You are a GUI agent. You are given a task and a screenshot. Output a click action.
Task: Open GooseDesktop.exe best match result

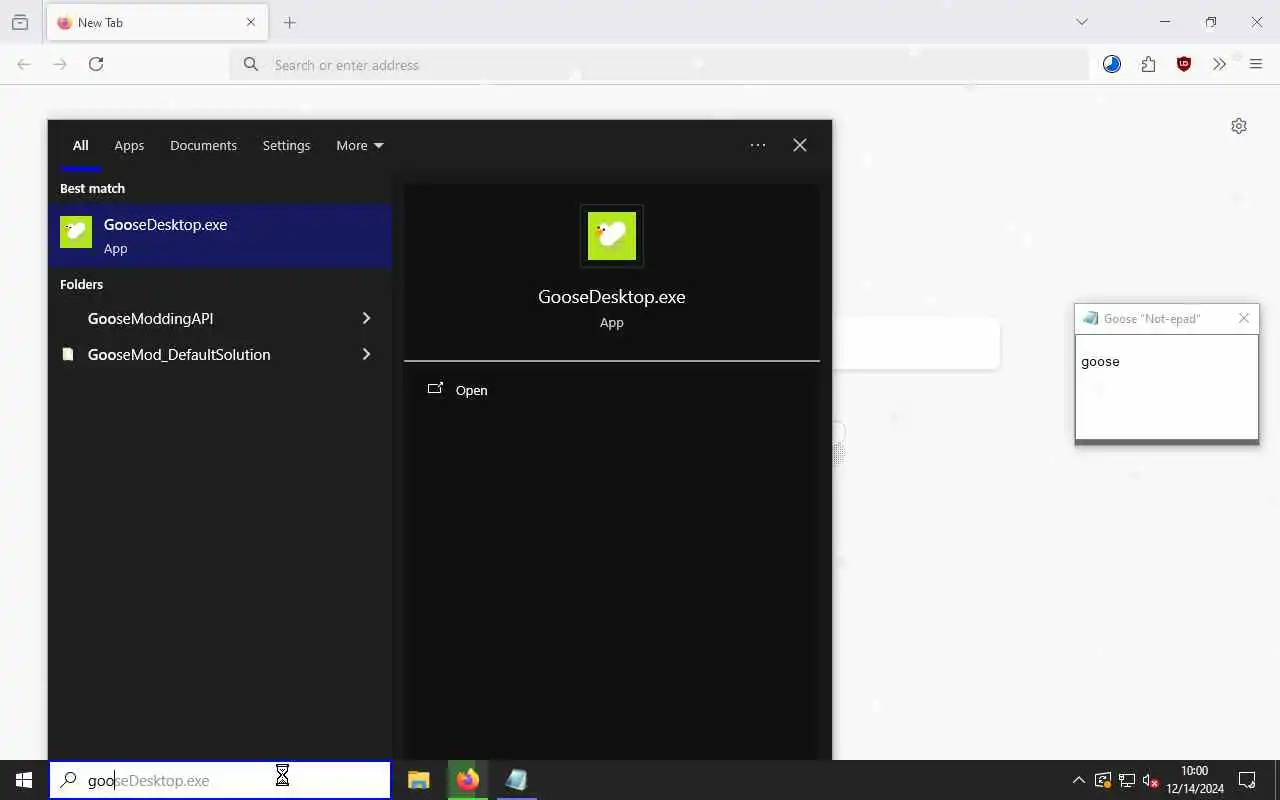click(220, 236)
